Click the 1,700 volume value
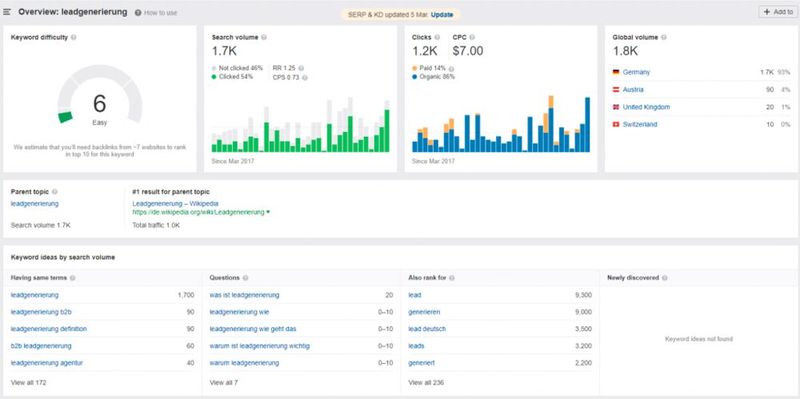The width and height of the screenshot is (800, 399). pyautogui.click(x=186, y=295)
